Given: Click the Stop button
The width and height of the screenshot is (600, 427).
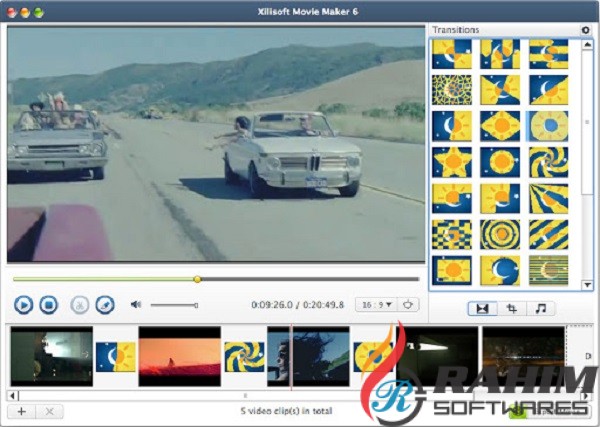Looking at the screenshot, I should 49,305.
